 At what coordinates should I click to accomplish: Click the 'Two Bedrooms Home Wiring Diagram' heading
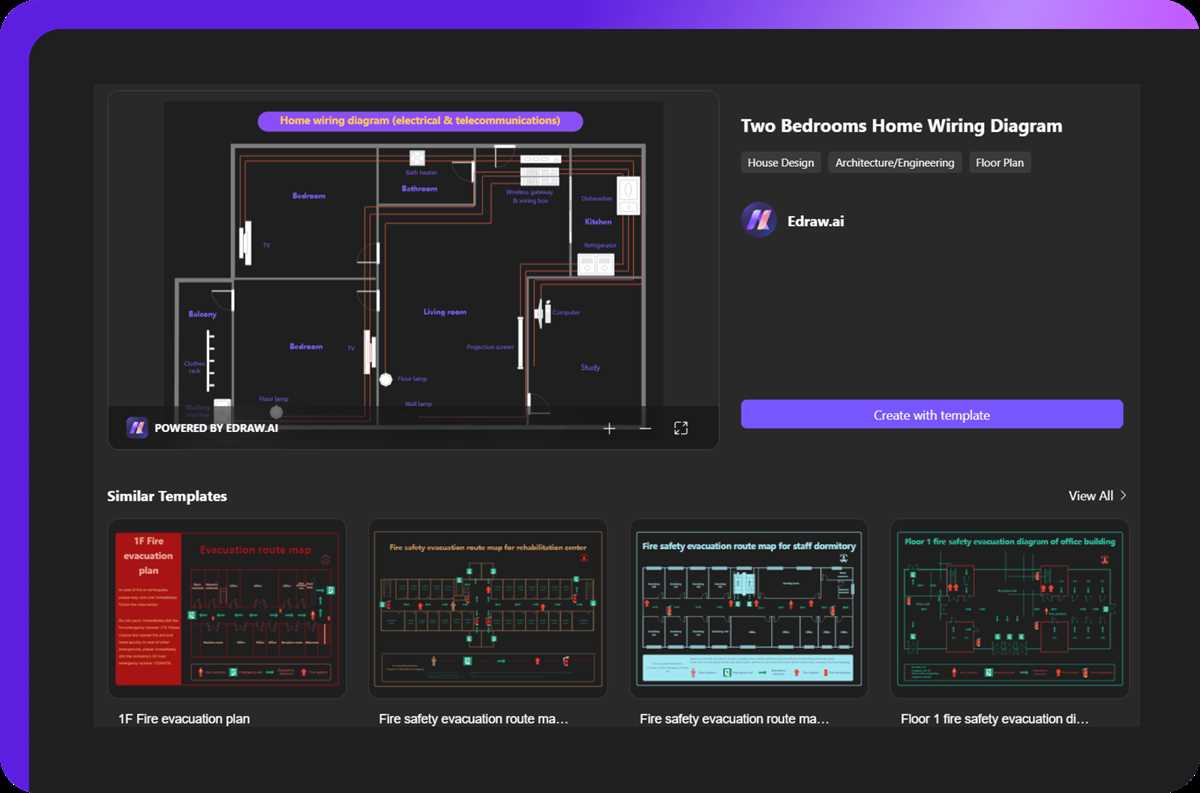tap(901, 126)
